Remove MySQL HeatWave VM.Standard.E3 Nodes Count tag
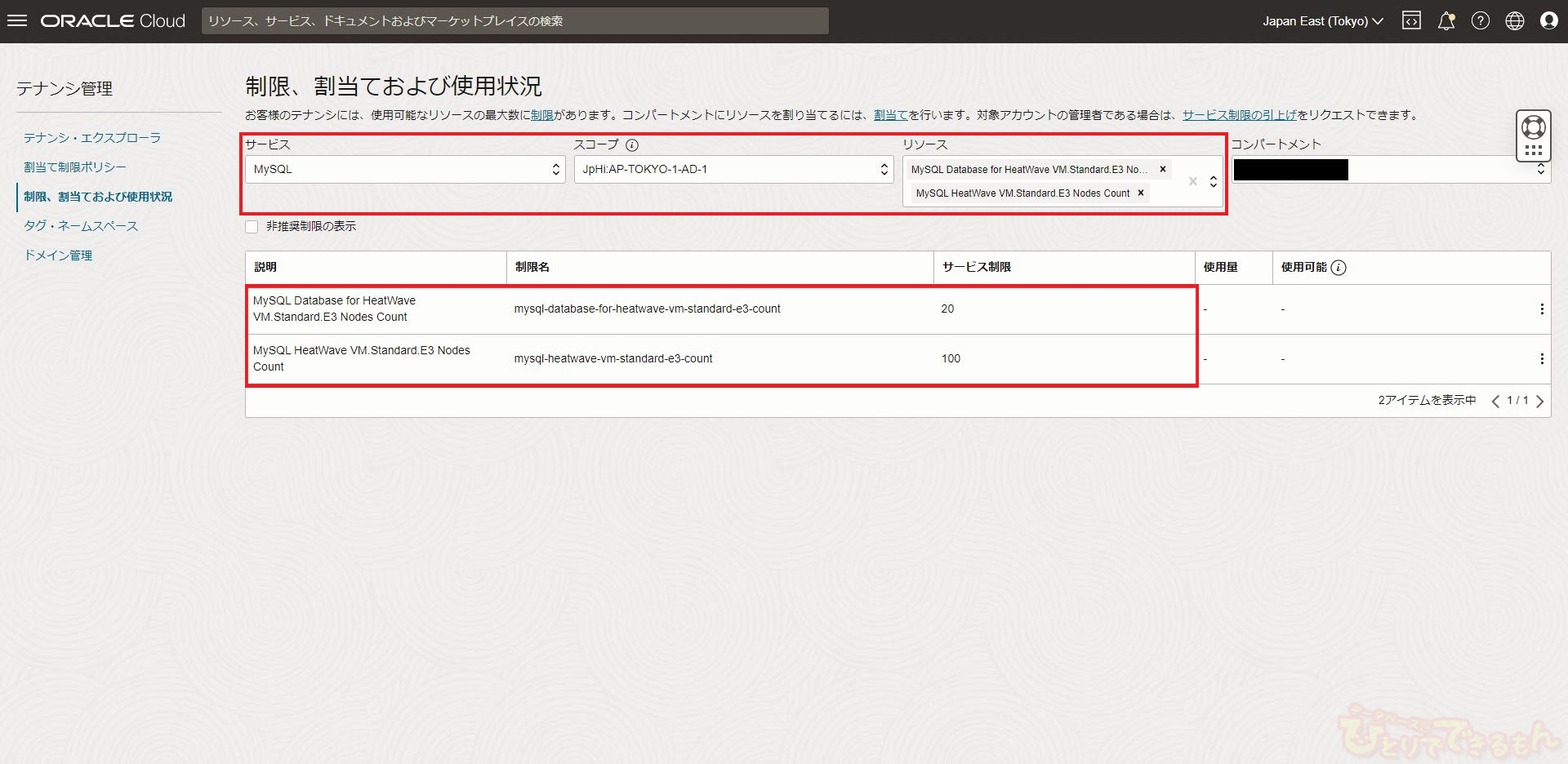The height and width of the screenshot is (764, 1568). 1141,193
